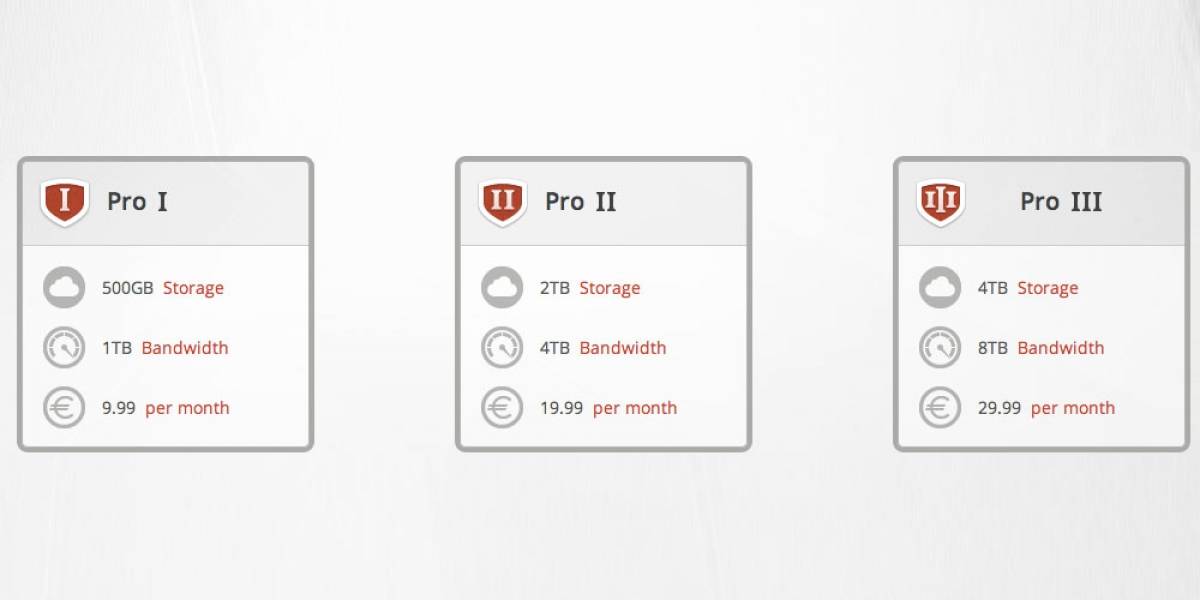Click the euro price icon in Pro I
Viewport: 1200px width, 600px height.
[64, 408]
